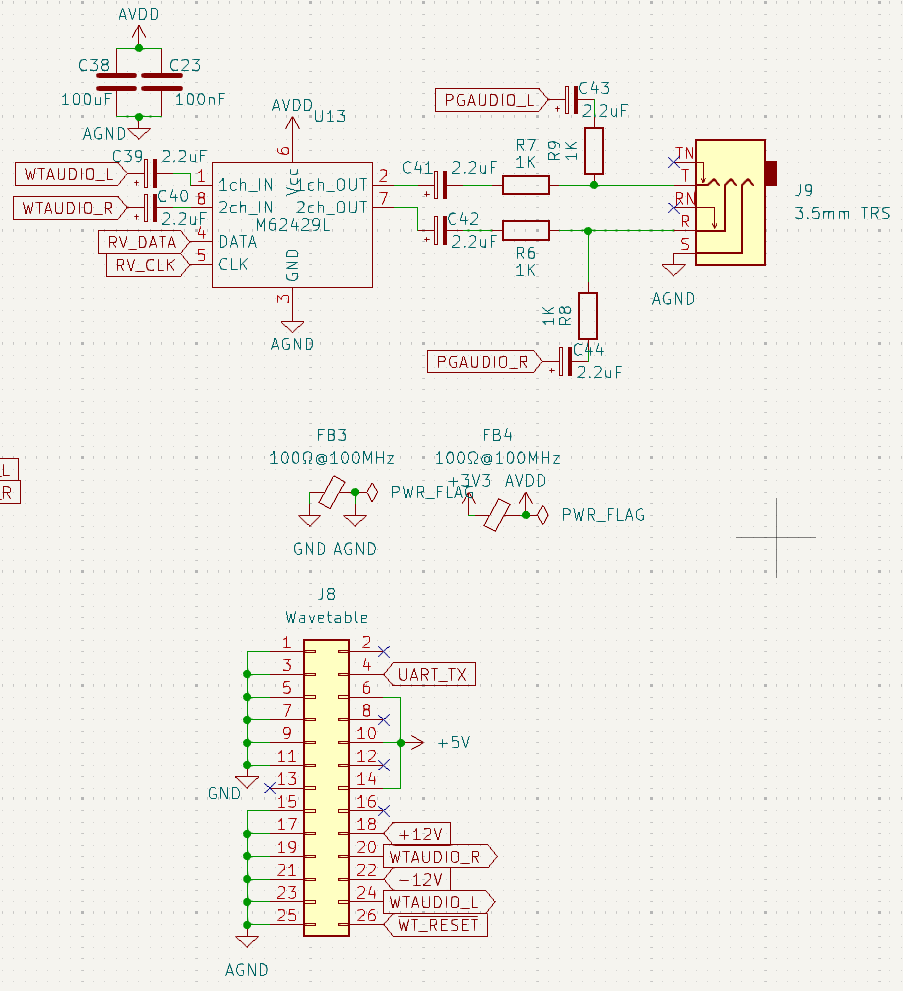Click the '100uF' value of C38
Image resolution: width=903 pixels, height=991 pixels.
[86, 99]
